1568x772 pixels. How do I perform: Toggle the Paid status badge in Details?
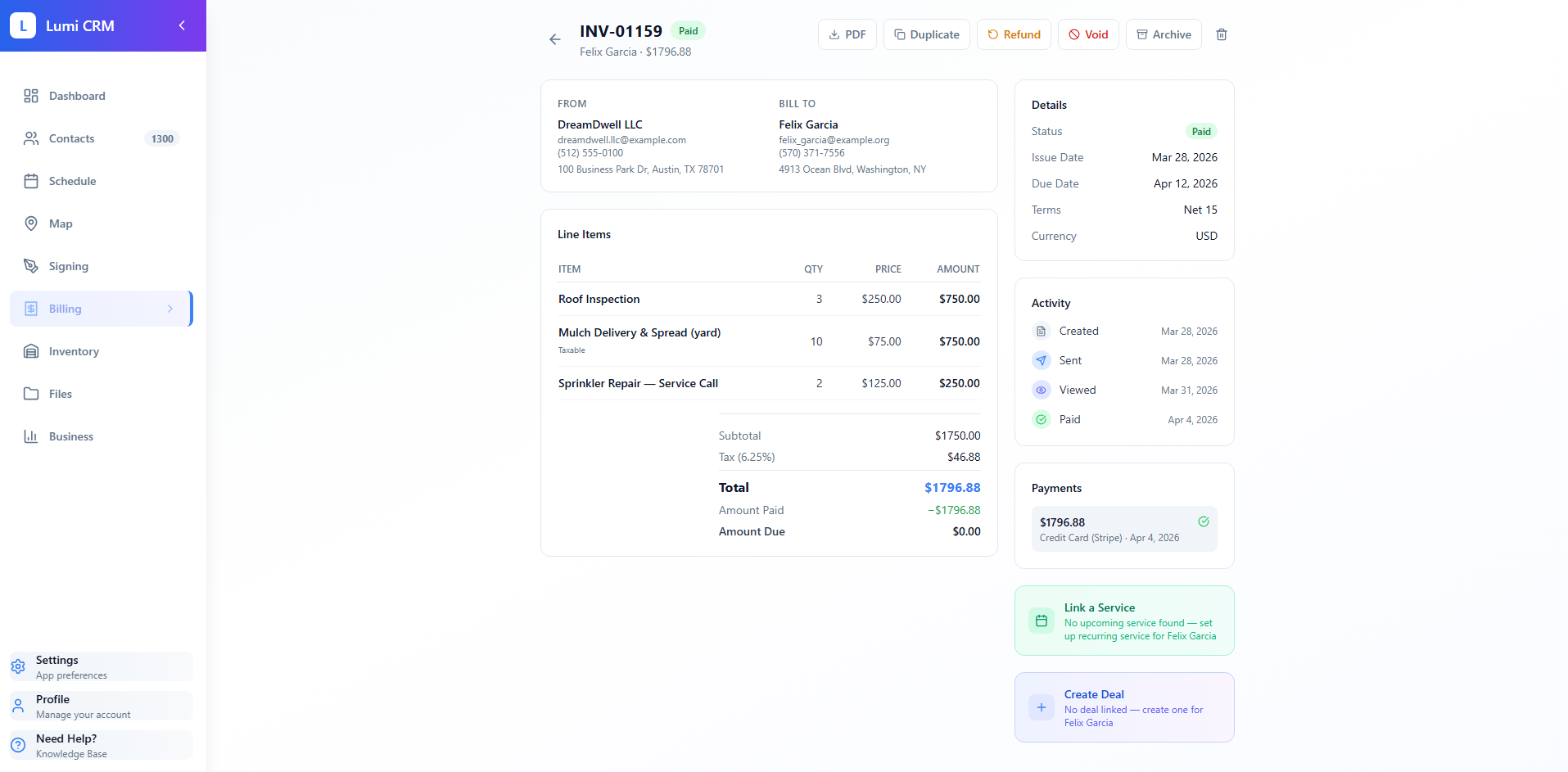[1201, 131]
